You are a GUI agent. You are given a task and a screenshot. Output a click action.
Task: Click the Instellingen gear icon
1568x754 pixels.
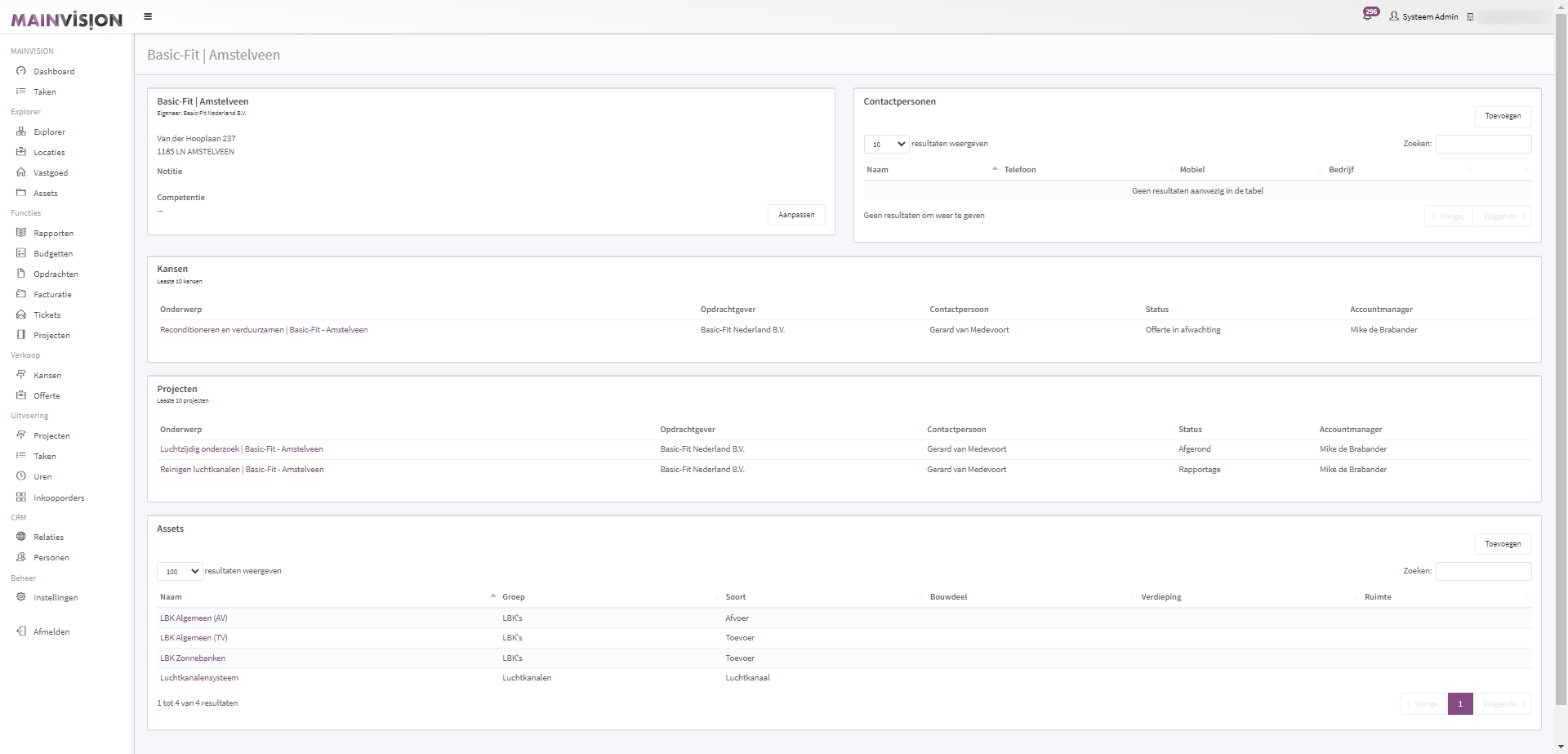(21, 597)
